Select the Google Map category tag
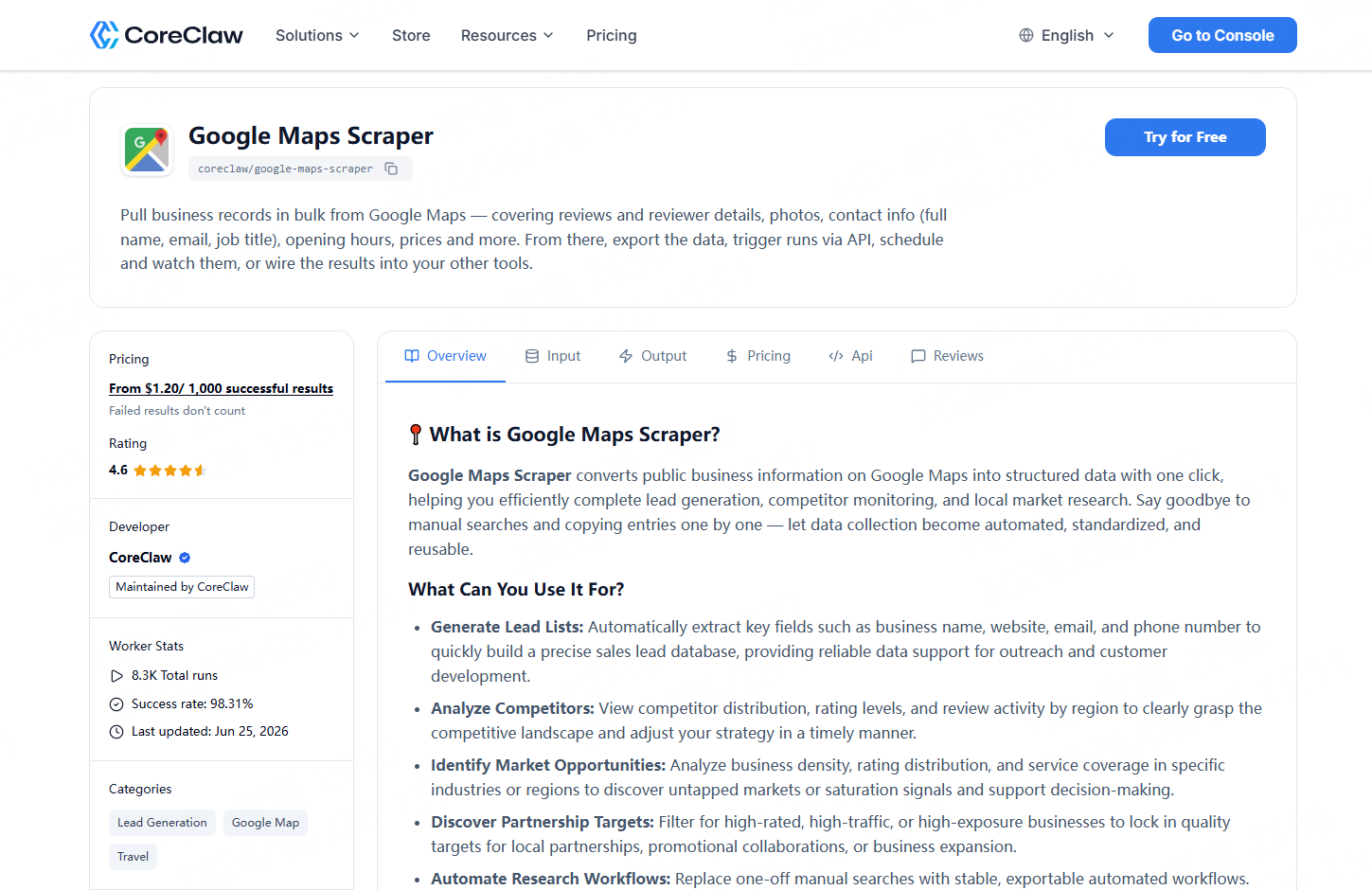 point(265,823)
